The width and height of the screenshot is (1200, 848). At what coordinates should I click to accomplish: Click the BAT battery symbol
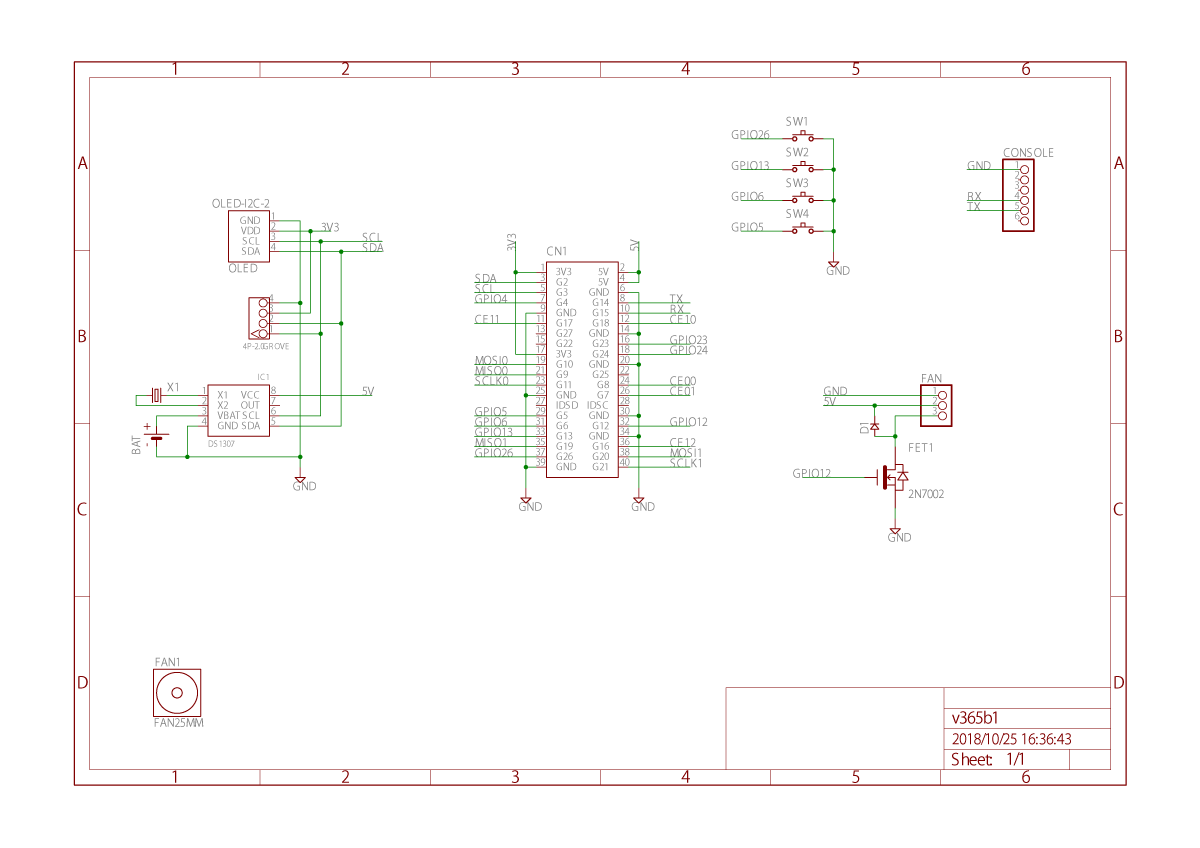coord(157,436)
